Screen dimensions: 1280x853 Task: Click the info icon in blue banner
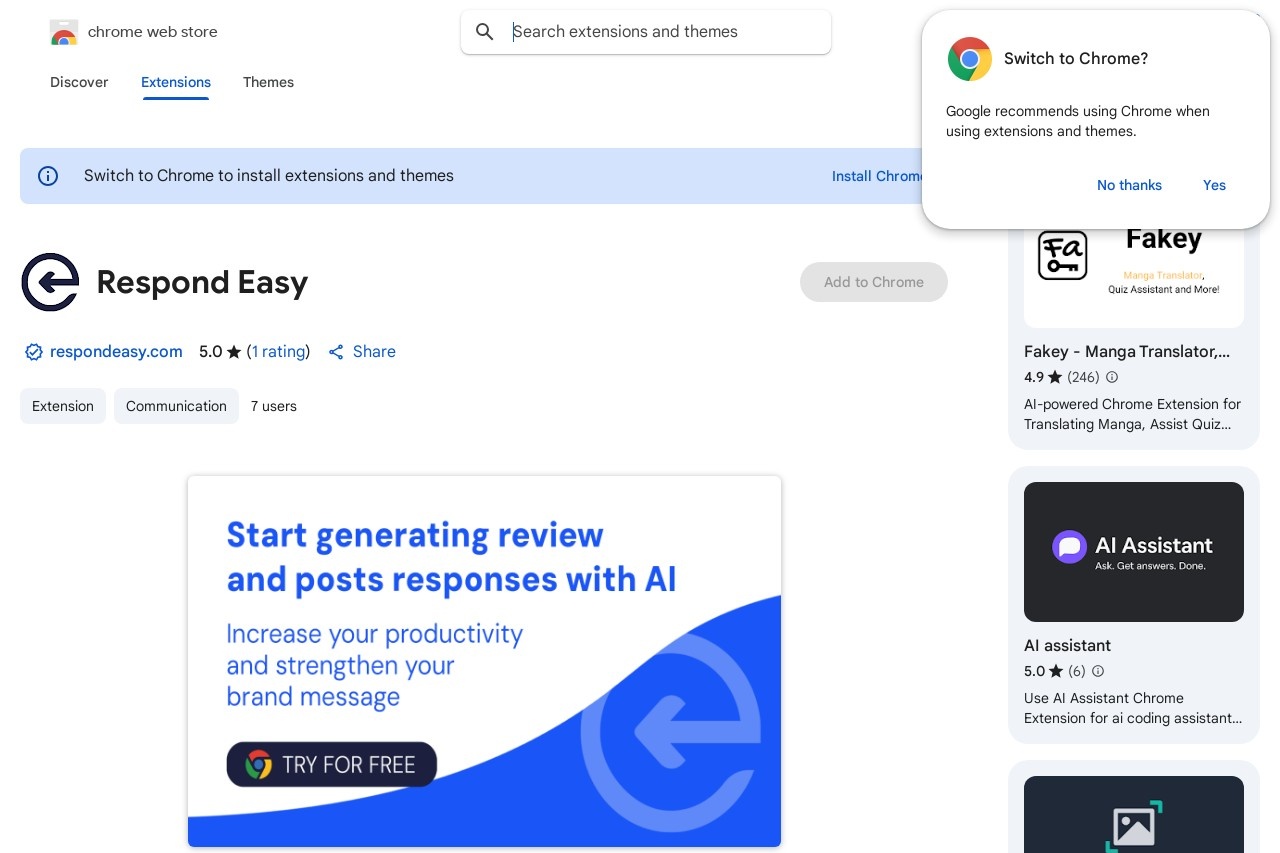[48, 176]
